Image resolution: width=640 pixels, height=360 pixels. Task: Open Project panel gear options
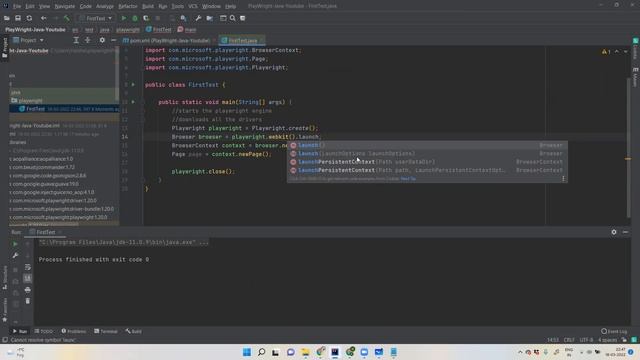point(102,40)
